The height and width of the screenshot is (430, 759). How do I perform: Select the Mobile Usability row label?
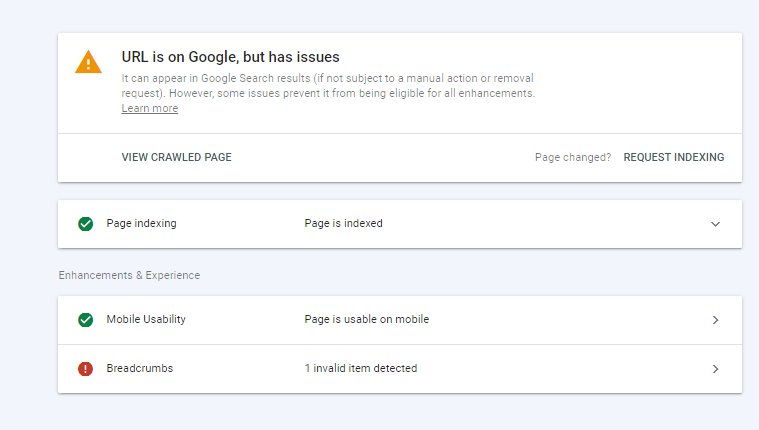pyautogui.click(x=146, y=319)
